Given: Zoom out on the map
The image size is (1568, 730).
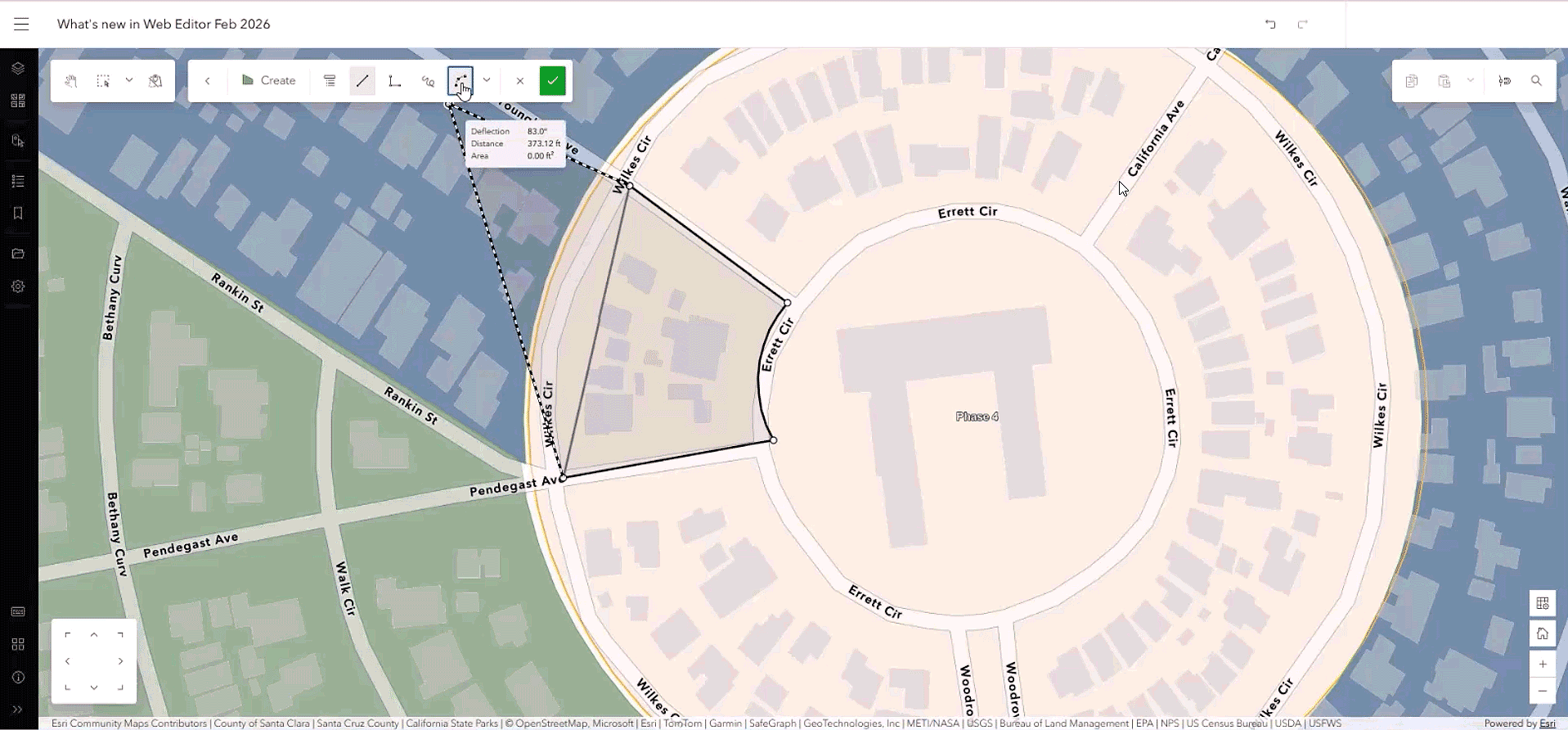Looking at the screenshot, I should click(x=1543, y=691).
